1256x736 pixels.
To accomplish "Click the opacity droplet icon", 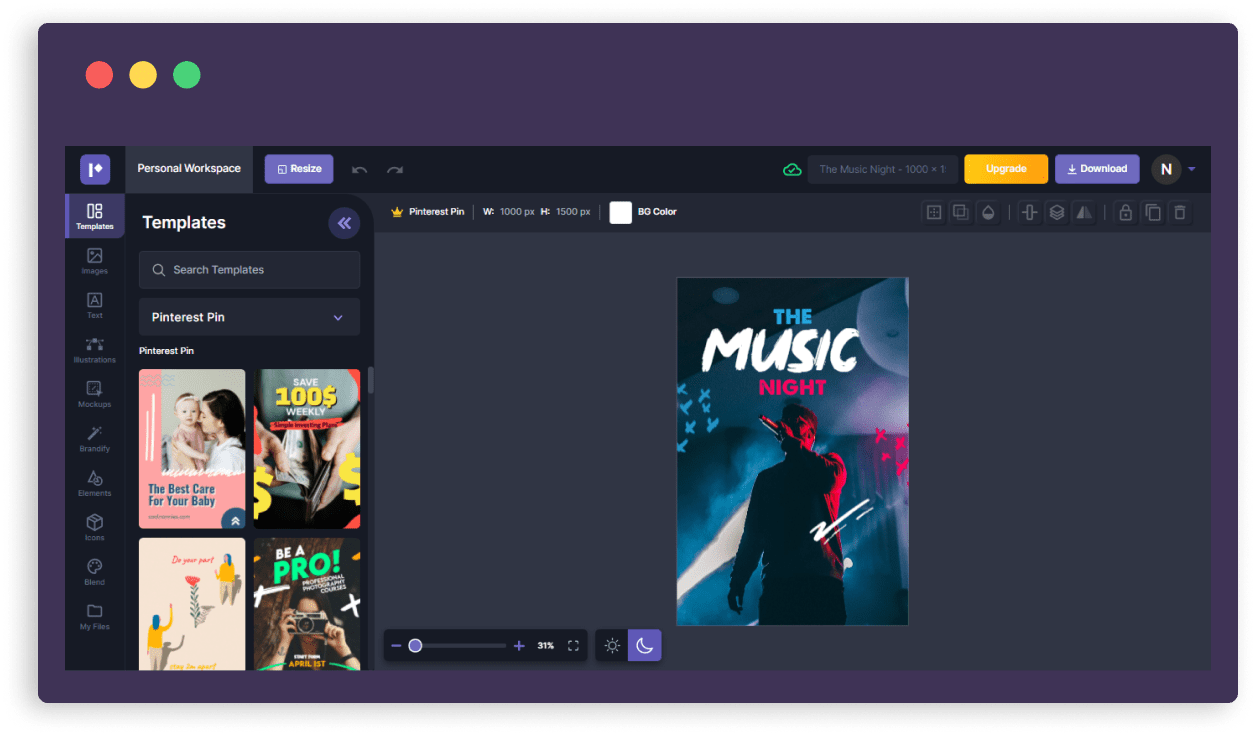I will (988, 212).
